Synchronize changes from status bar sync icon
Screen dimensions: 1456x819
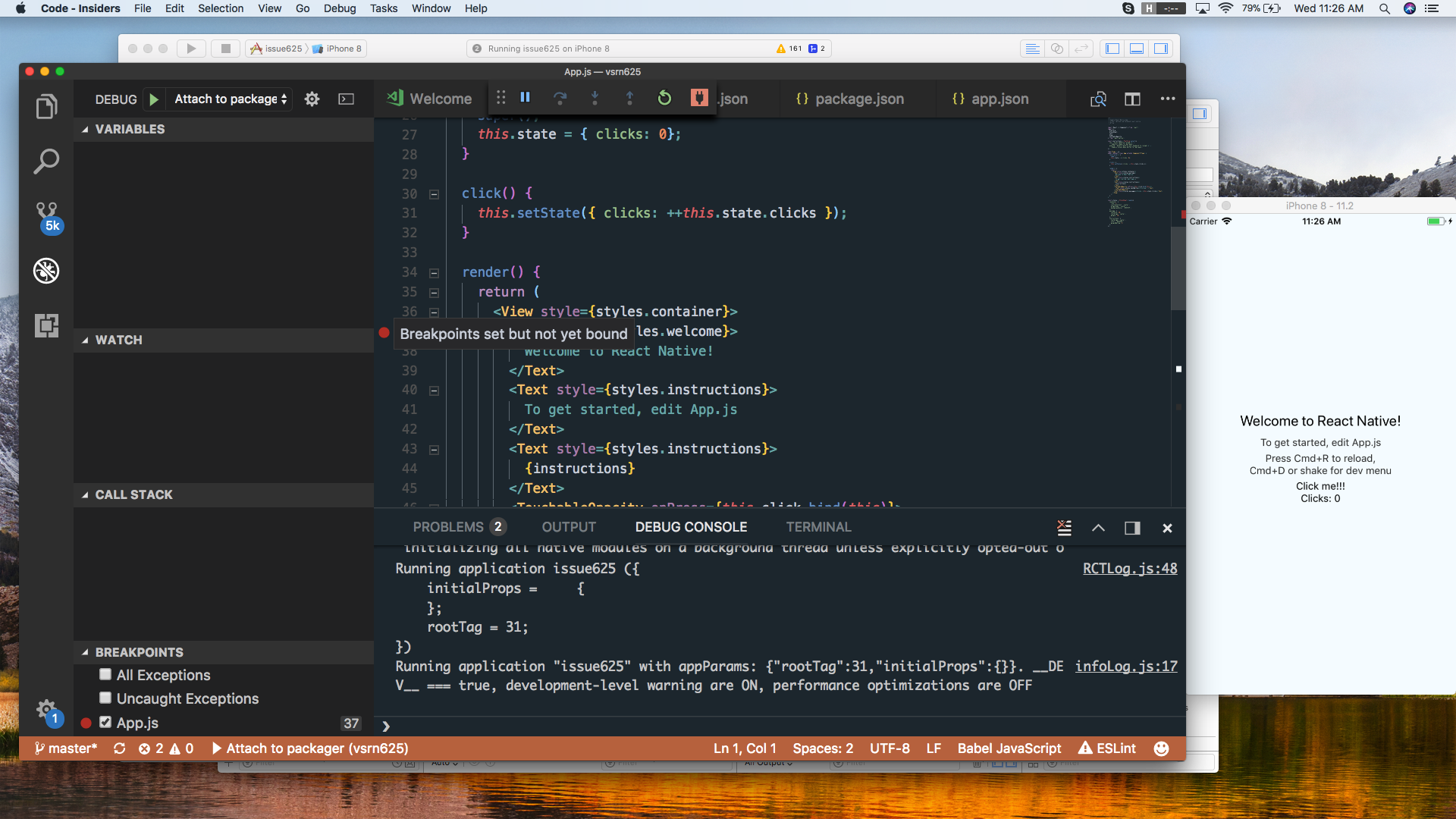[119, 748]
